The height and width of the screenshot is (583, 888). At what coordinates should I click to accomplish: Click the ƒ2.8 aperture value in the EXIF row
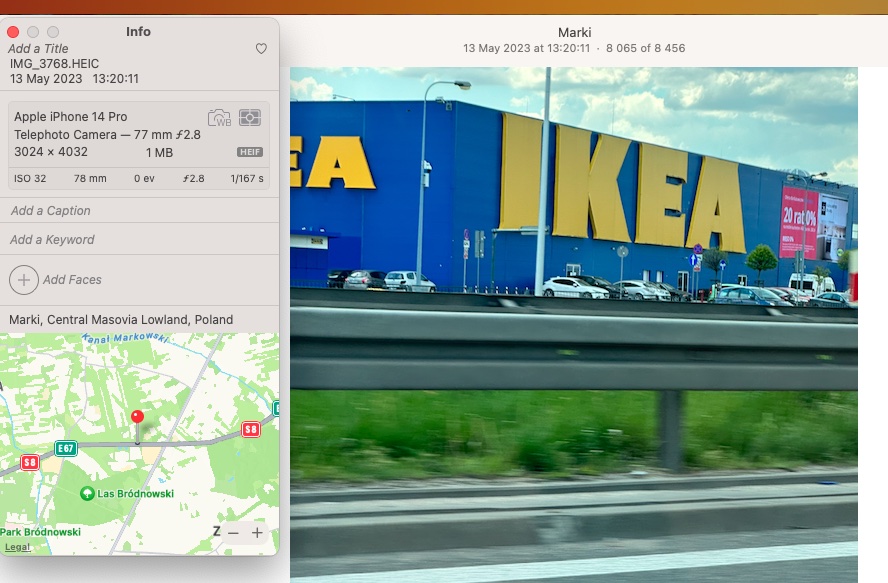click(193, 178)
